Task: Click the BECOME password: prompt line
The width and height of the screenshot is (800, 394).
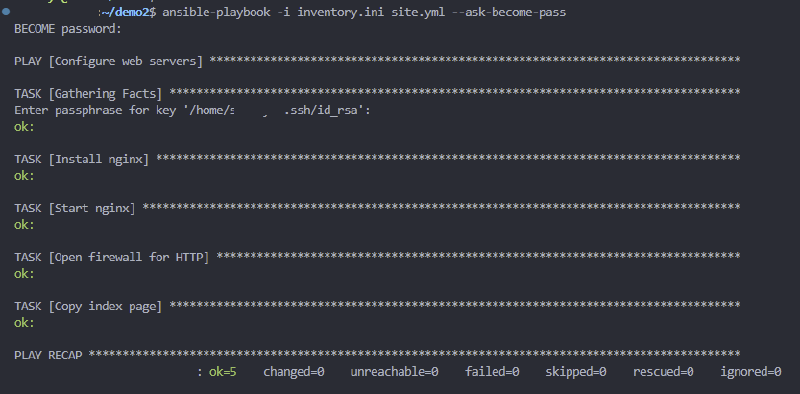Action: click(x=68, y=29)
